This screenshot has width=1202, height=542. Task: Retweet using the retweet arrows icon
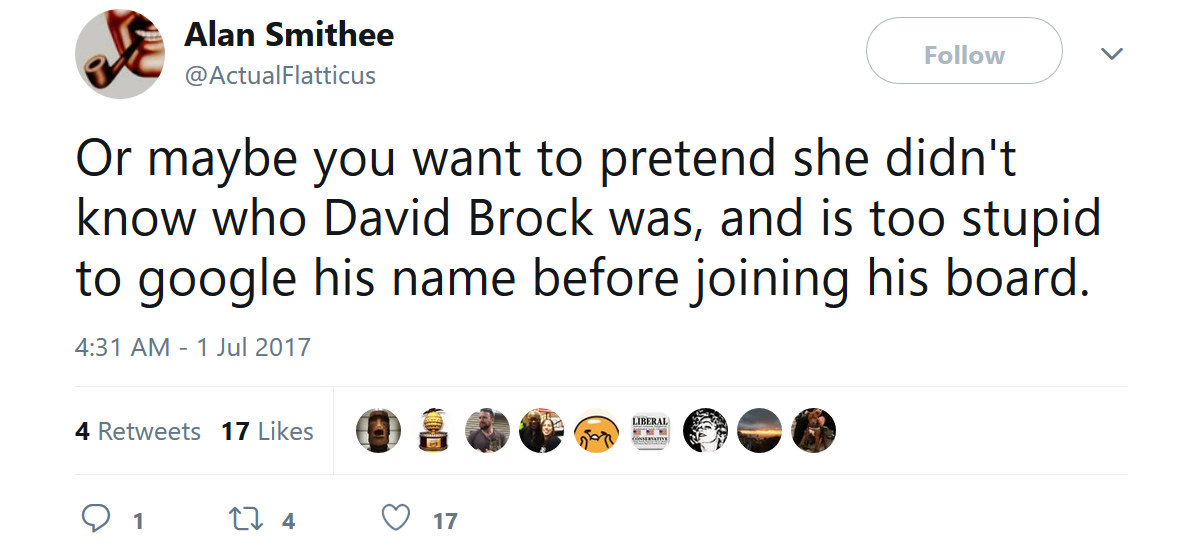[x=244, y=519]
